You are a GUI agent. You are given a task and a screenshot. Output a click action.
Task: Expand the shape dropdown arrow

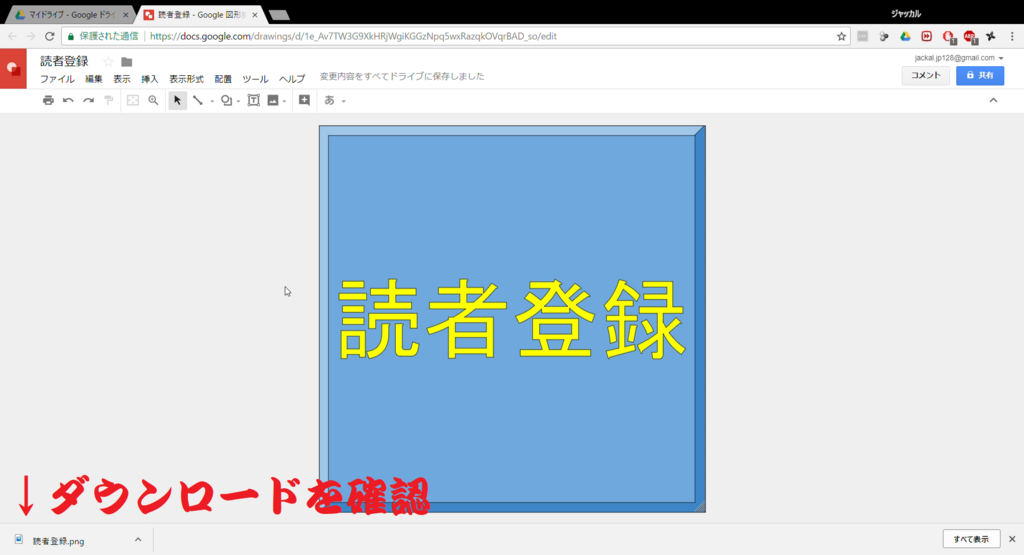coord(238,101)
